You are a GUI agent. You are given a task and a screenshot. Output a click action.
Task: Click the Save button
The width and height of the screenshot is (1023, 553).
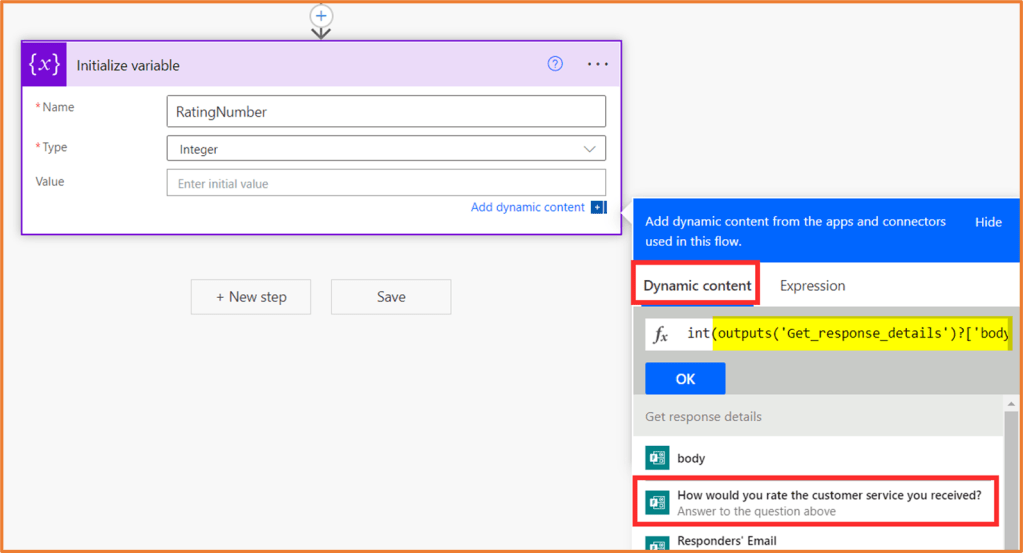click(391, 297)
